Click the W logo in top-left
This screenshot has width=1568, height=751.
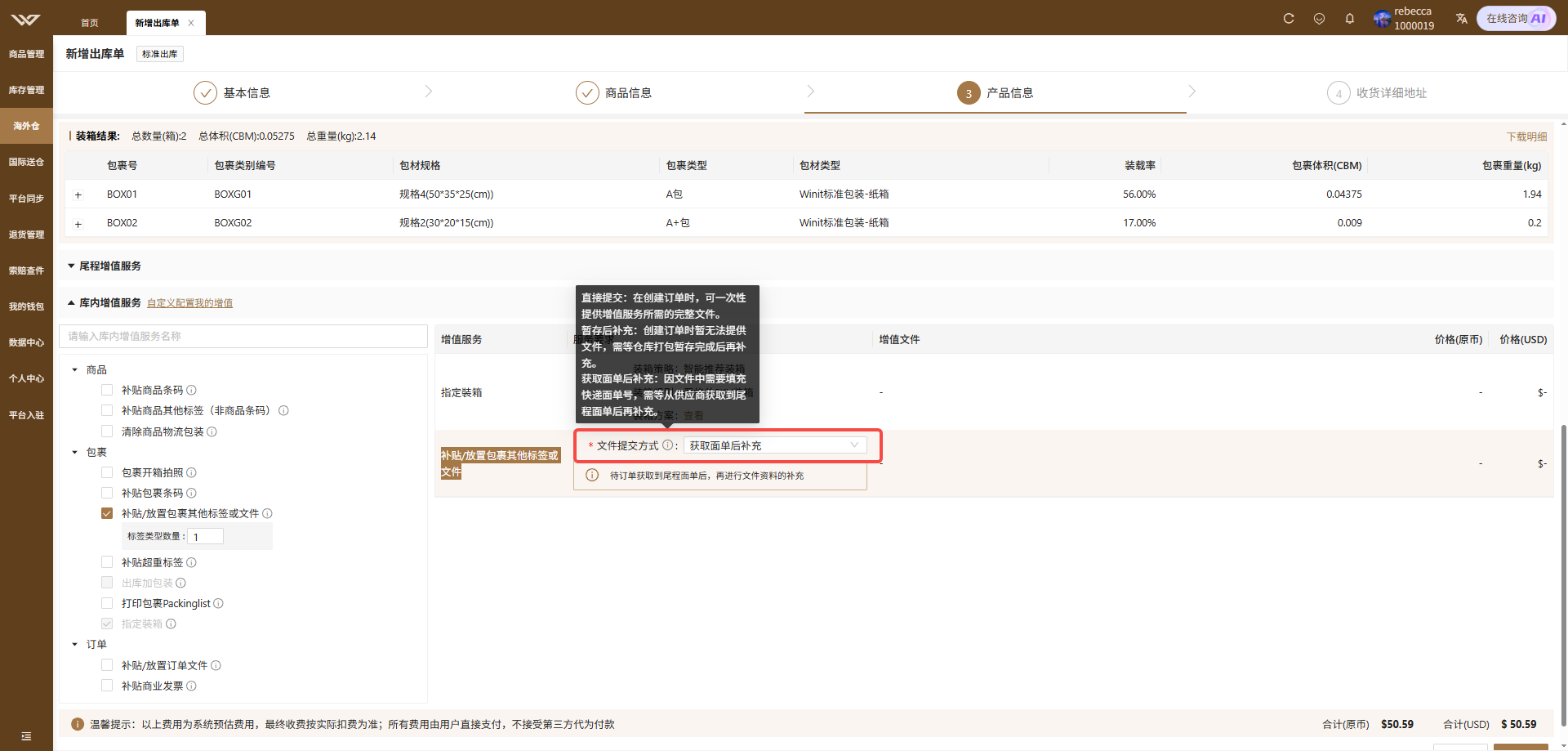(x=26, y=19)
